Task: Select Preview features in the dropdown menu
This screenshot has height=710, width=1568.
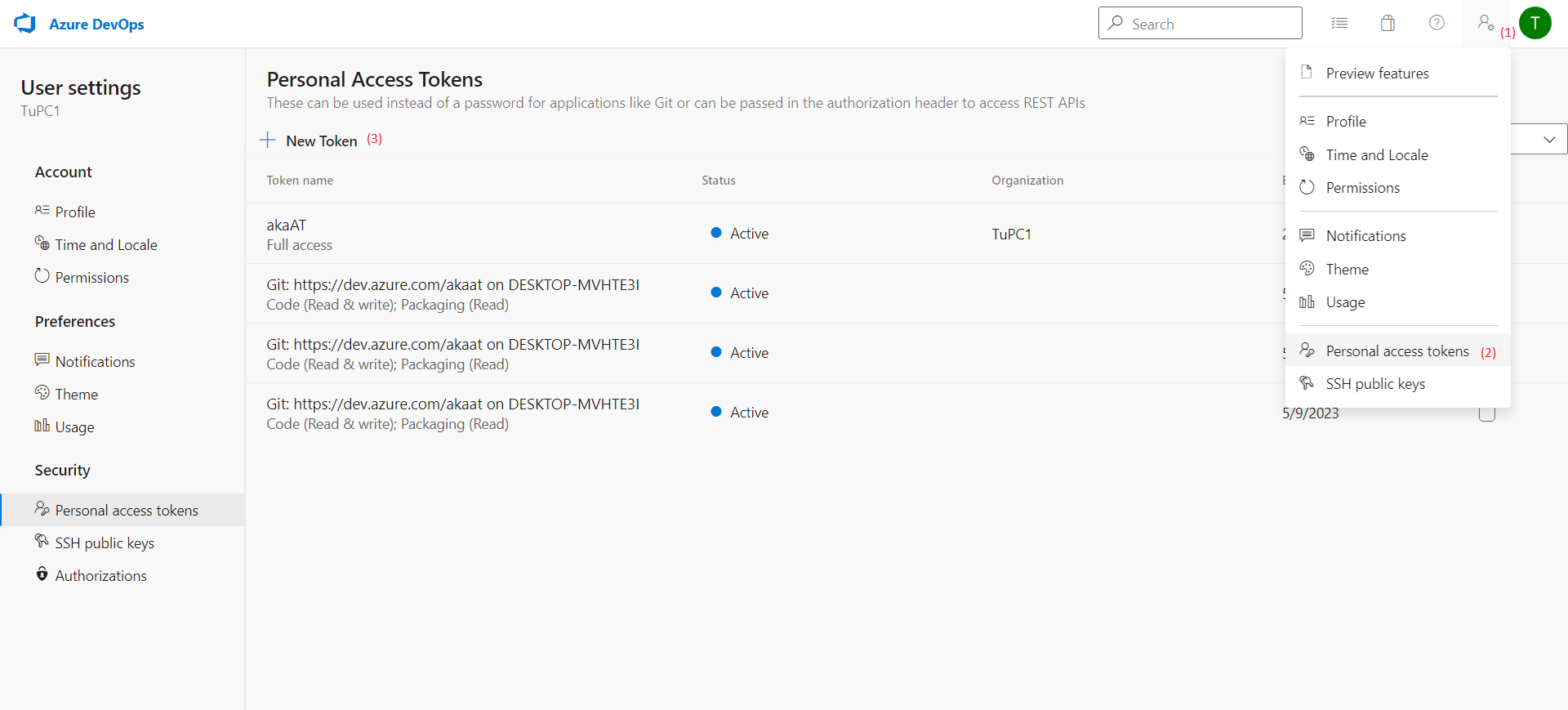Action: (1397, 74)
